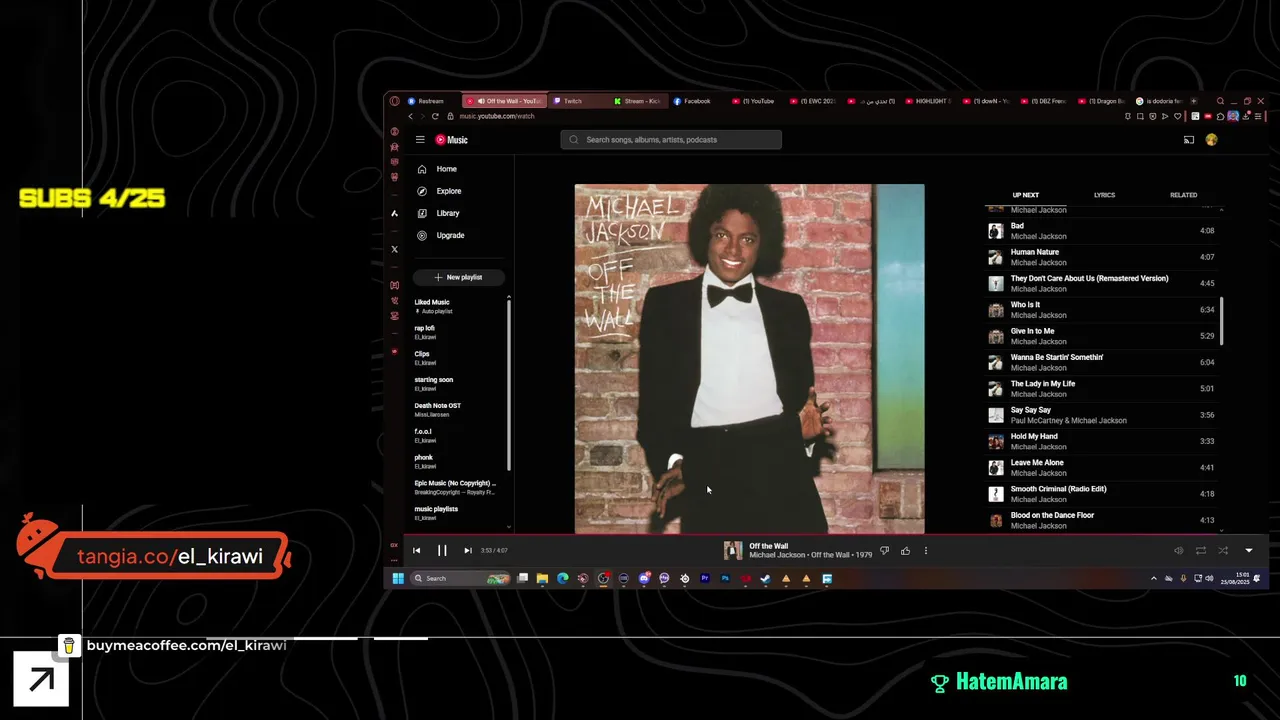Like the song Off the Wall
1280x720 pixels.
(905, 550)
